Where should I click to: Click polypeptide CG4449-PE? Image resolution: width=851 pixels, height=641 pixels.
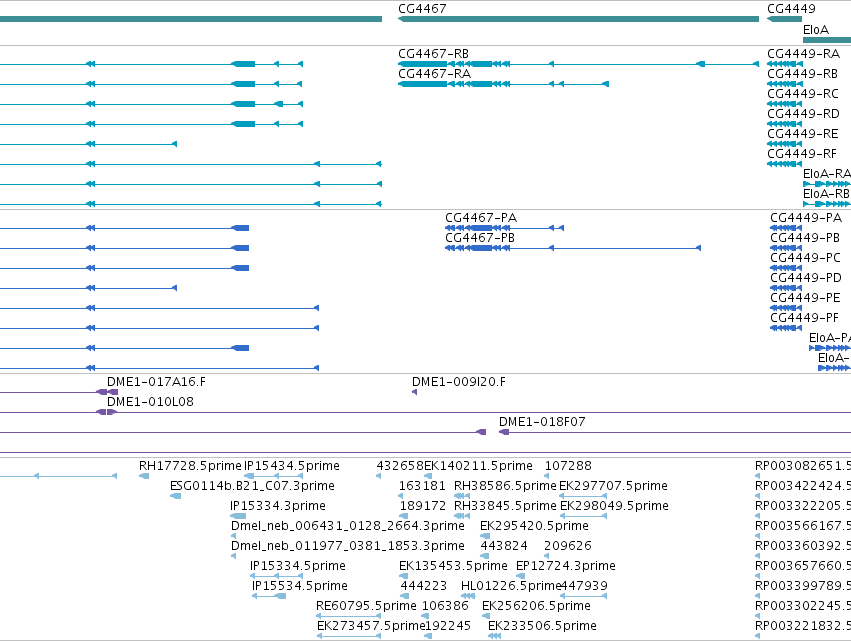(x=786, y=308)
